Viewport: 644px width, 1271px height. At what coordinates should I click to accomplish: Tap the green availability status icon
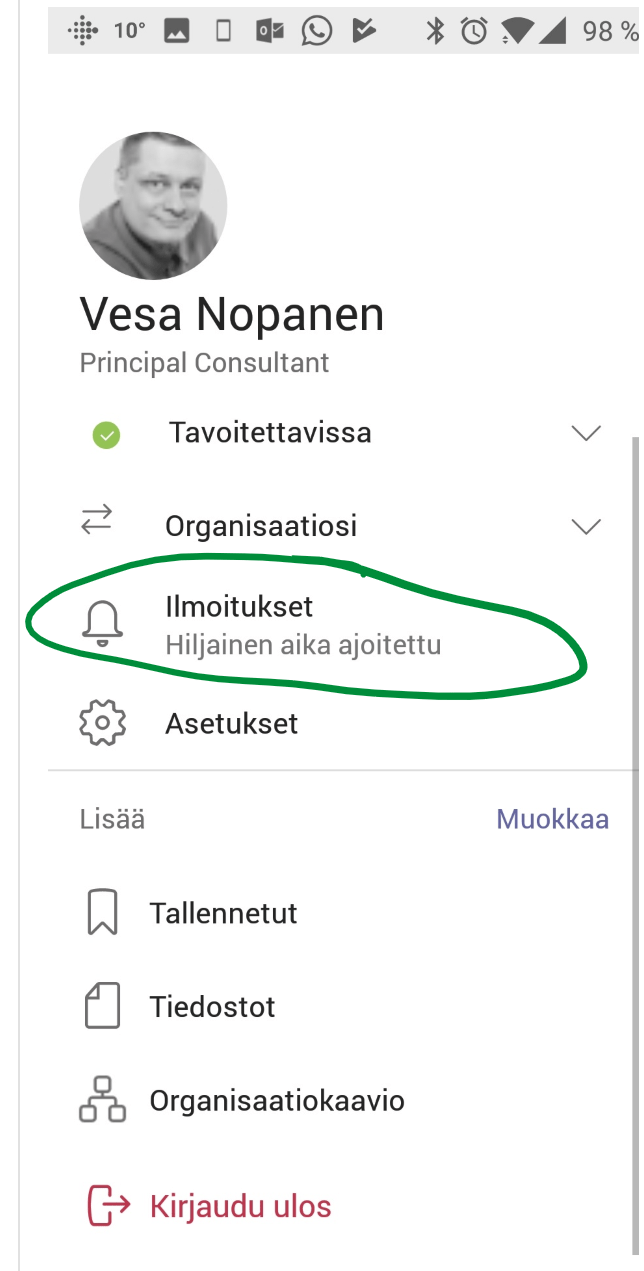pos(106,435)
